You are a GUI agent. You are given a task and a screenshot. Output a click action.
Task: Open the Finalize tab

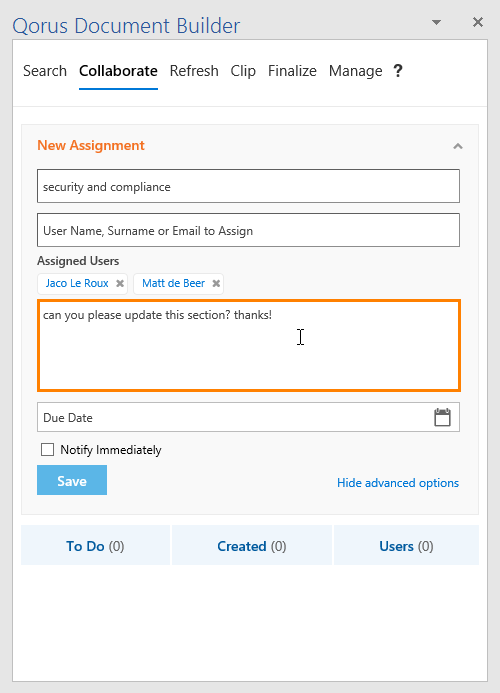292,71
